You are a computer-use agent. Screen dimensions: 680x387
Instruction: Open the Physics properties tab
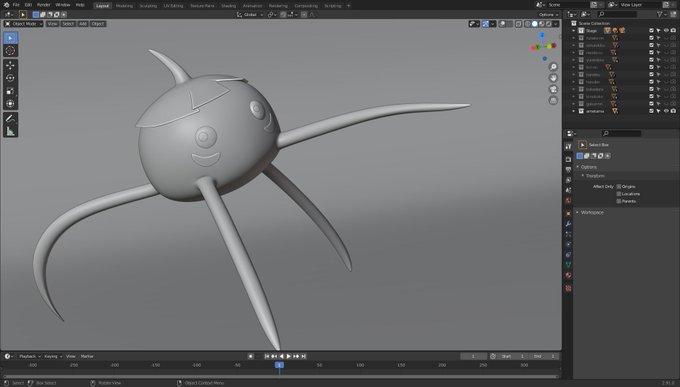click(569, 245)
